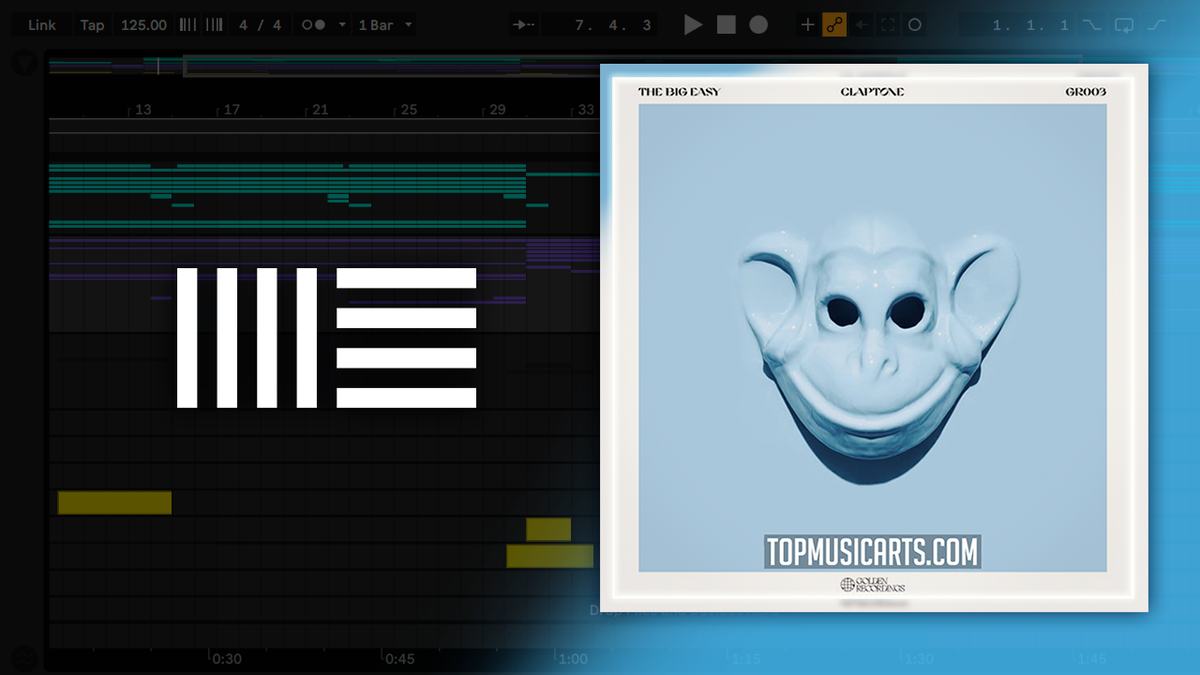Click the Session Record circle icon

pos(915,24)
